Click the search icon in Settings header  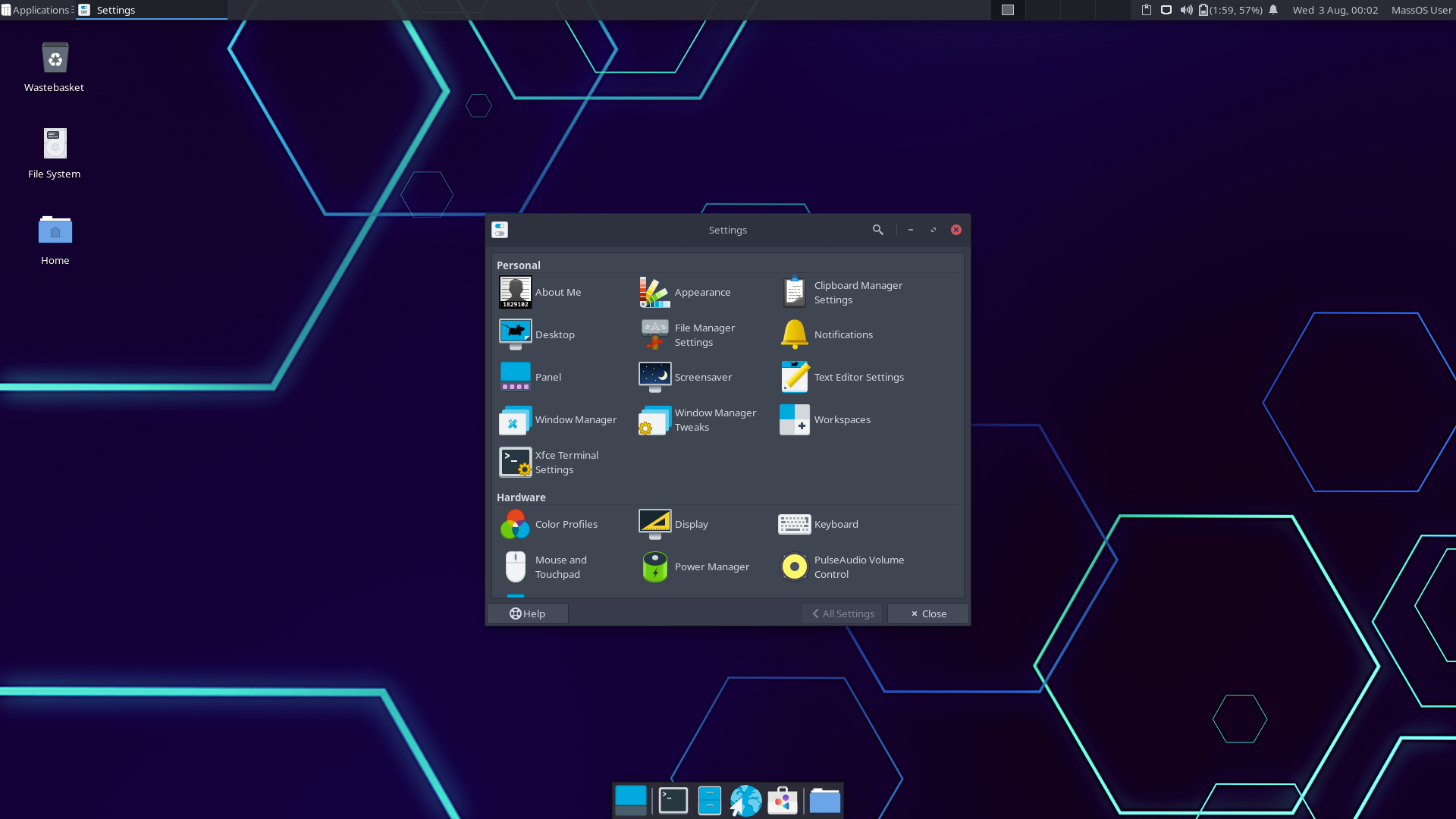click(877, 230)
